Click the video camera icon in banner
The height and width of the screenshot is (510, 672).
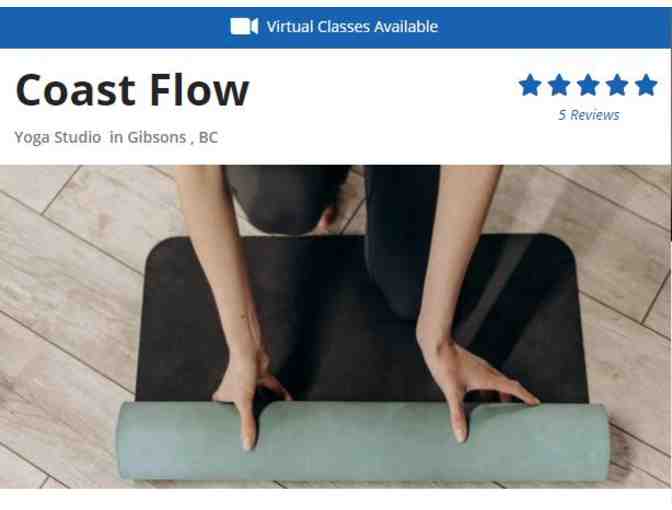click(x=244, y=27)
